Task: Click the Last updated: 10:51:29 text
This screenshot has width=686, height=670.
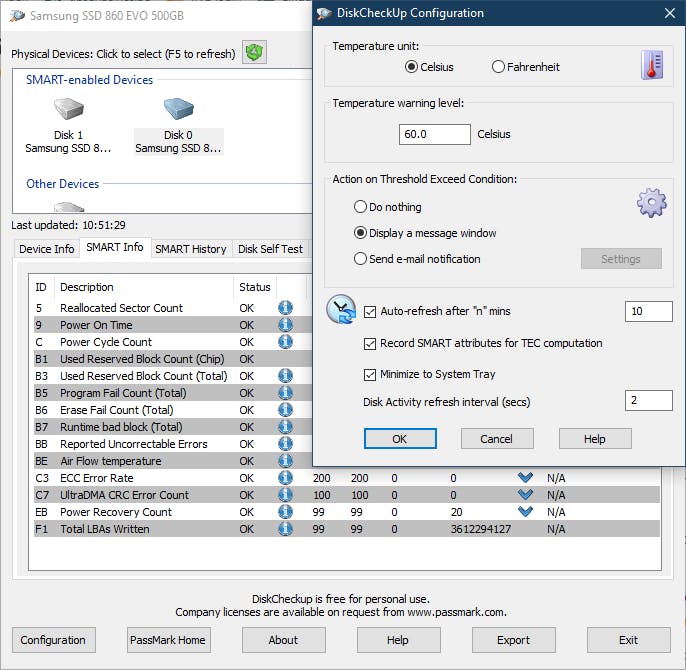Action: click(68, 225)
